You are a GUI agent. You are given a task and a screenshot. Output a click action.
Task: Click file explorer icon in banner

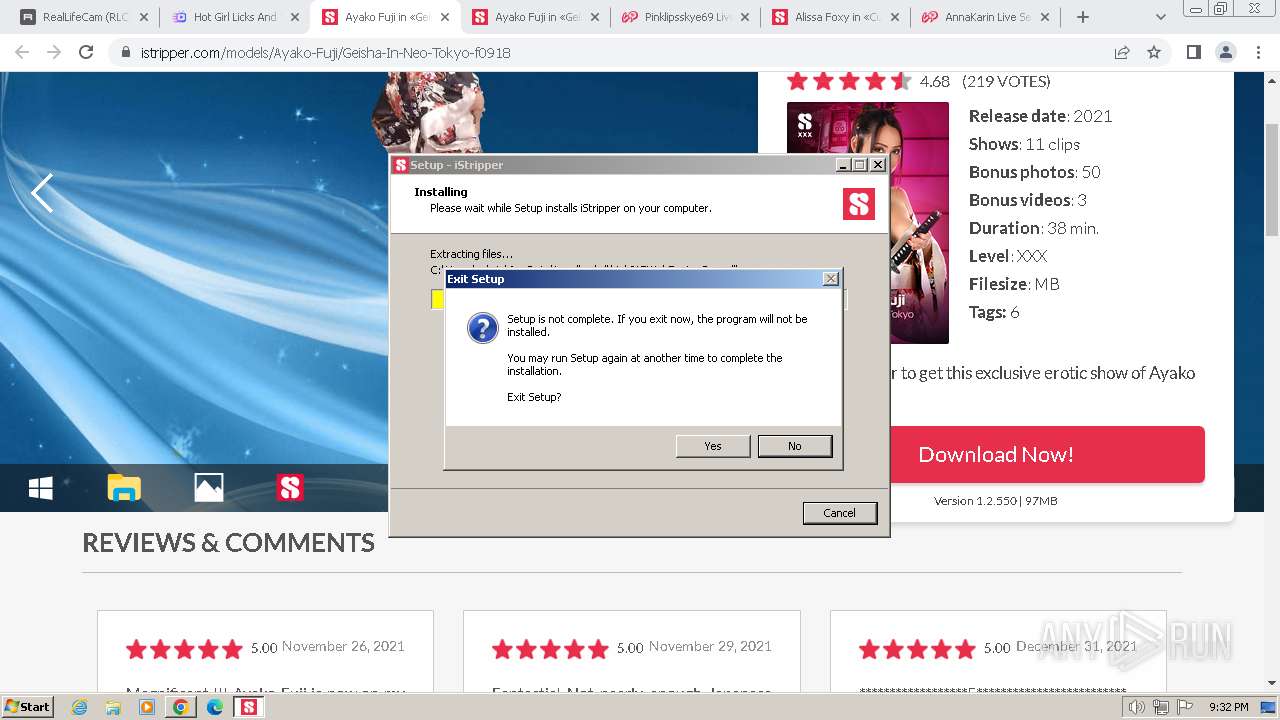[x=124, y=488]
